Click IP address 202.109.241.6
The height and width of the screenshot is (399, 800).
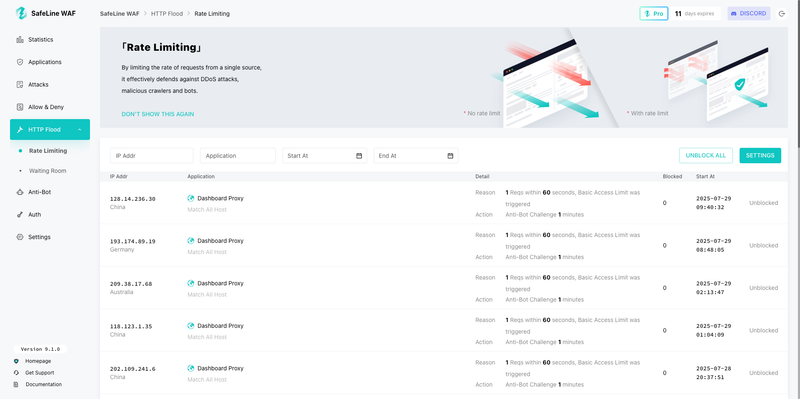(133, 369)
